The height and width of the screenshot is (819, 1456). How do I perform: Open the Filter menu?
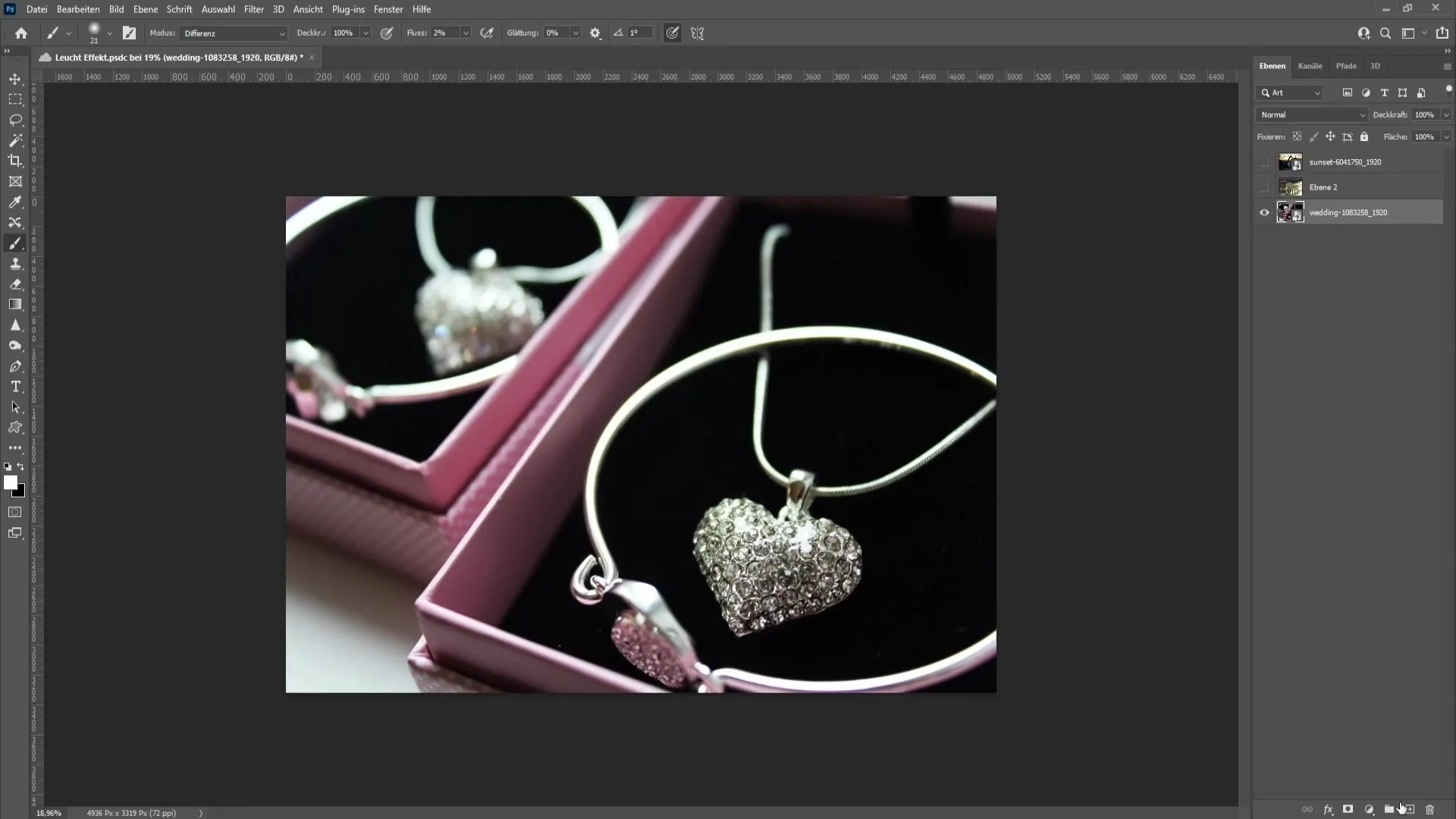click(x=254, y=9)
